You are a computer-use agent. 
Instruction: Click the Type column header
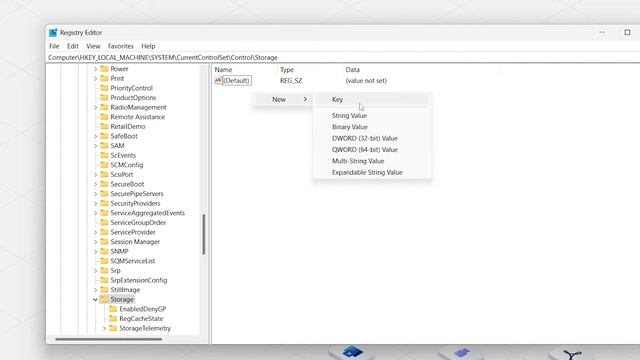tap(287, 70)
